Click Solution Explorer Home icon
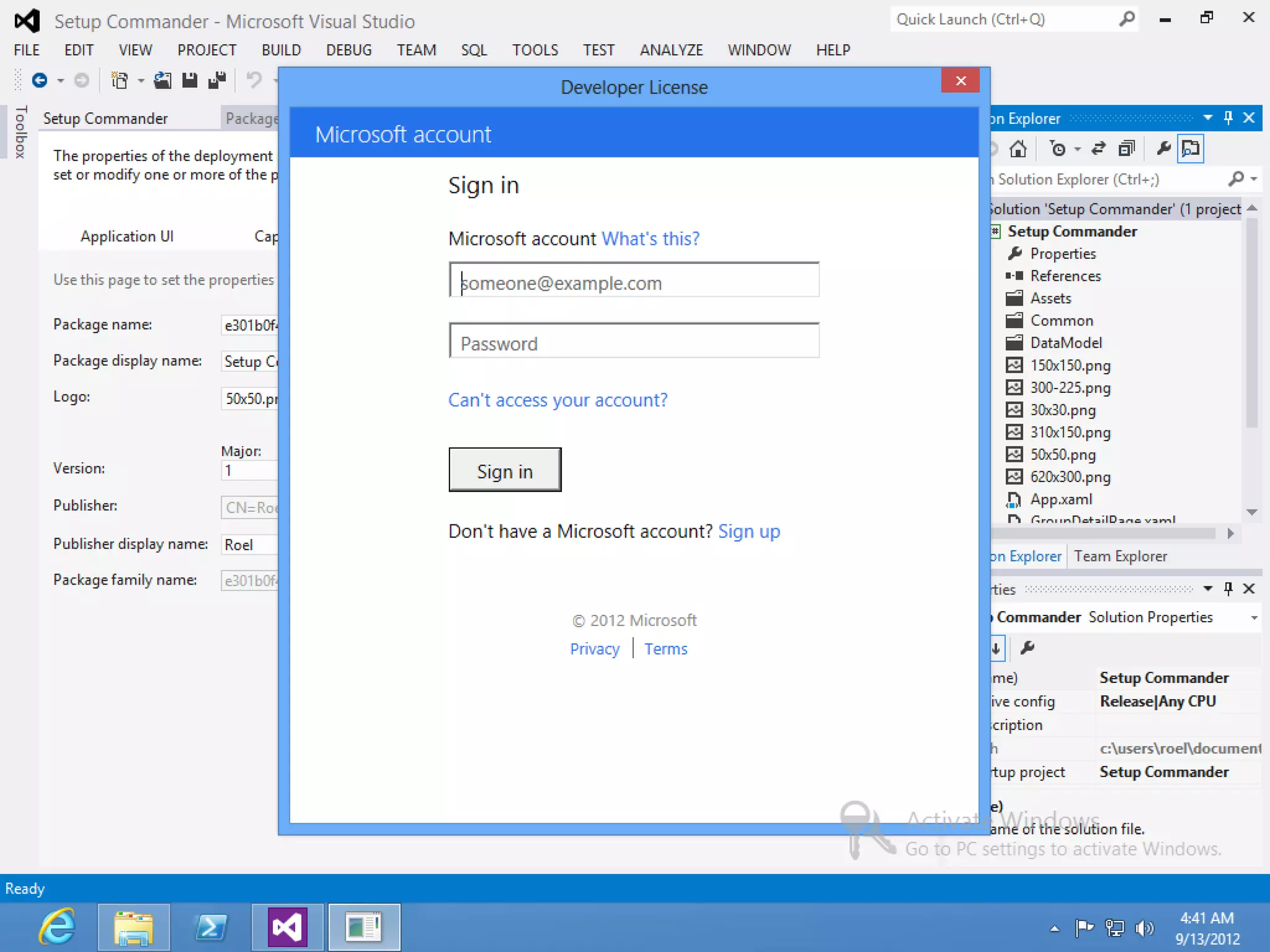 tap(1018, 149)
